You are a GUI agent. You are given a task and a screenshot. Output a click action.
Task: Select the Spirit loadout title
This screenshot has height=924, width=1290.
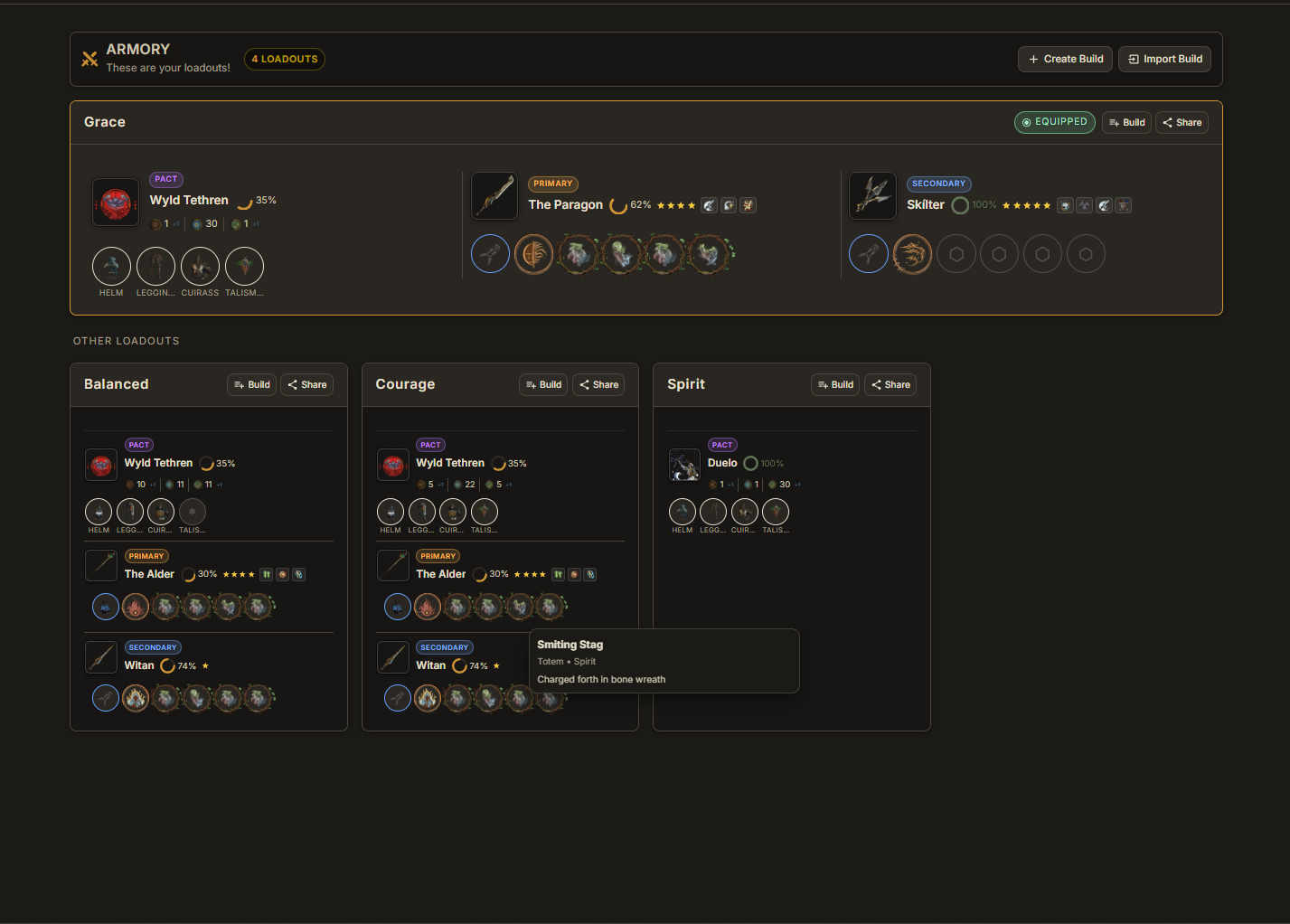point(686,384)
